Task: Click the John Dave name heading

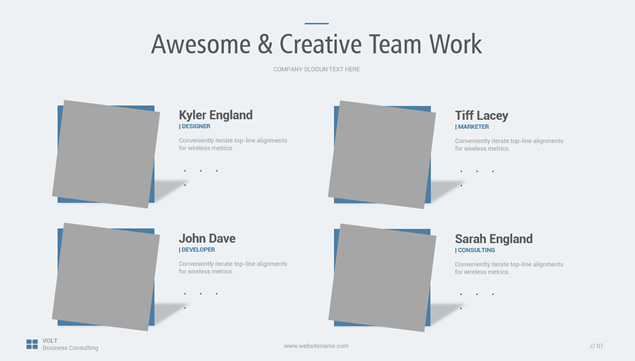Action: 207,238
